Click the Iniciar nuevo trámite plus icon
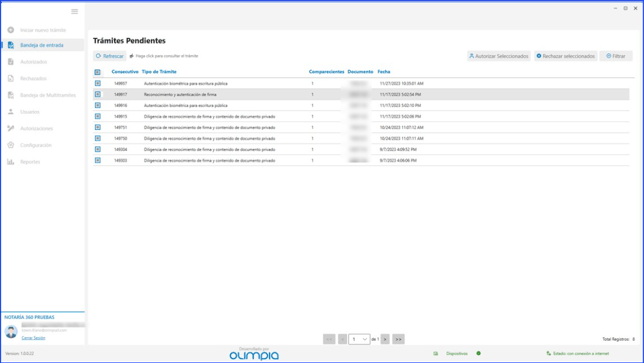Screen dimensions: 644x363 [x=11, y=30]
